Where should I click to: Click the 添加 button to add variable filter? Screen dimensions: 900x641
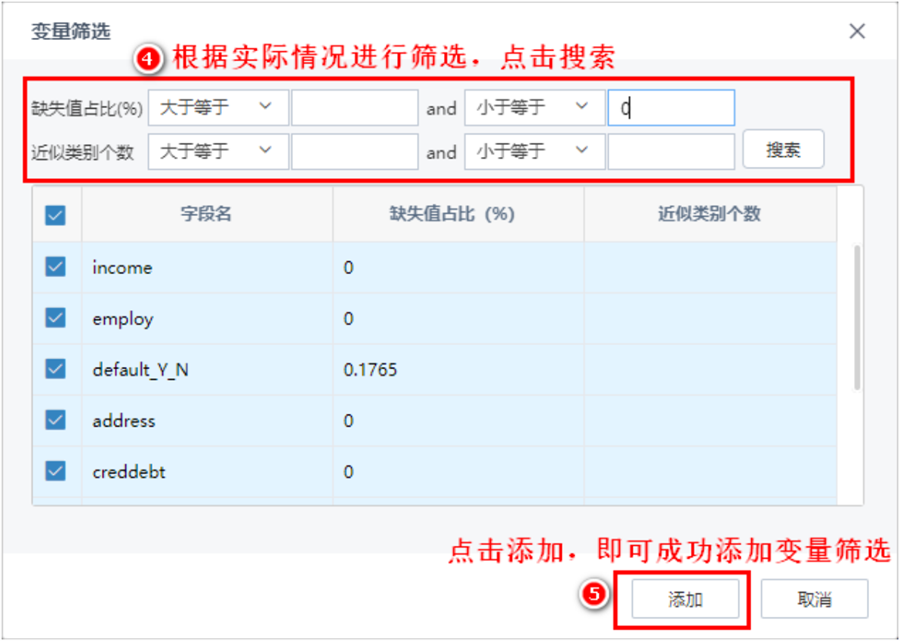pos(686,598)
